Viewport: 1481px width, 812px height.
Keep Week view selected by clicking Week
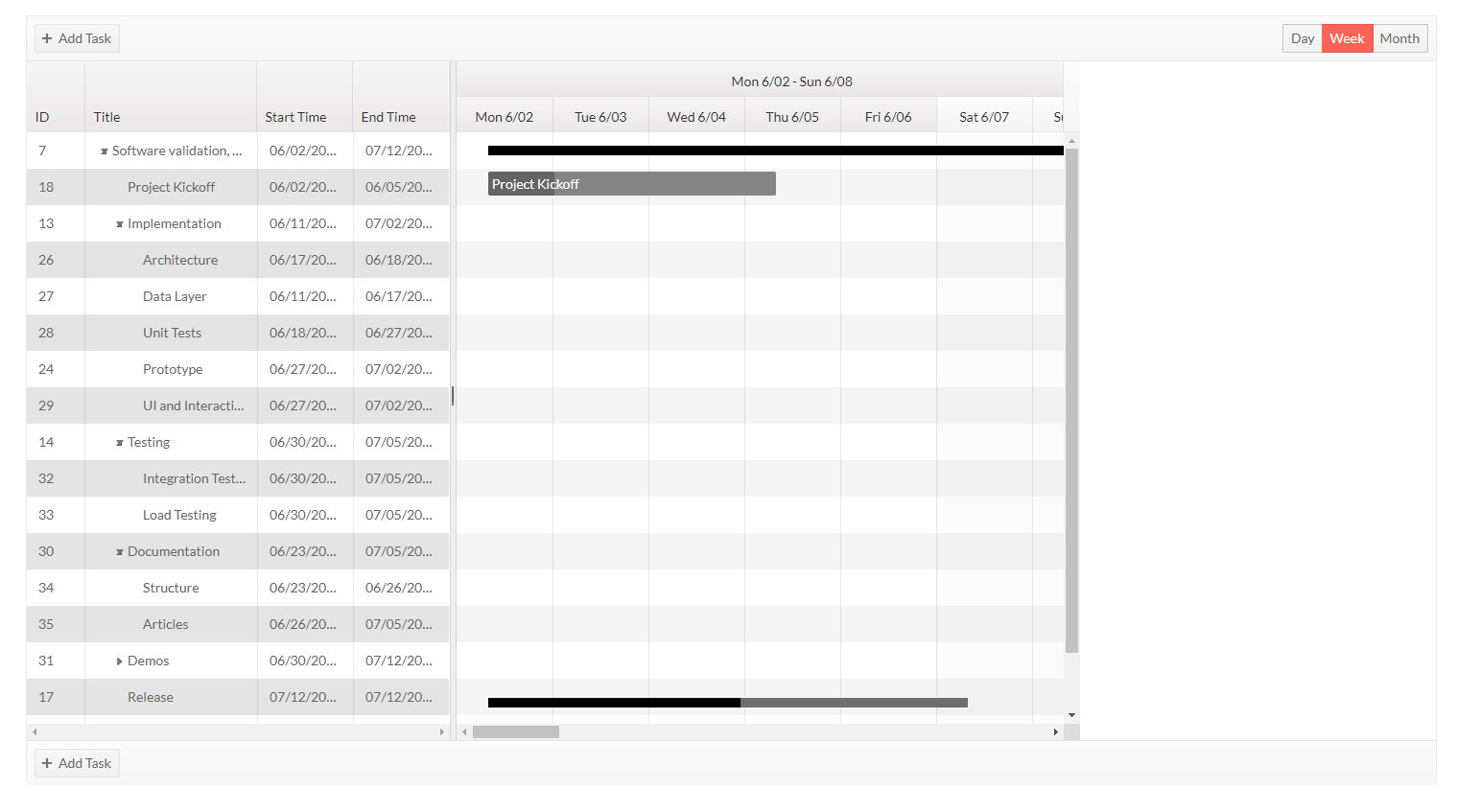click(x=1347, y=38)
